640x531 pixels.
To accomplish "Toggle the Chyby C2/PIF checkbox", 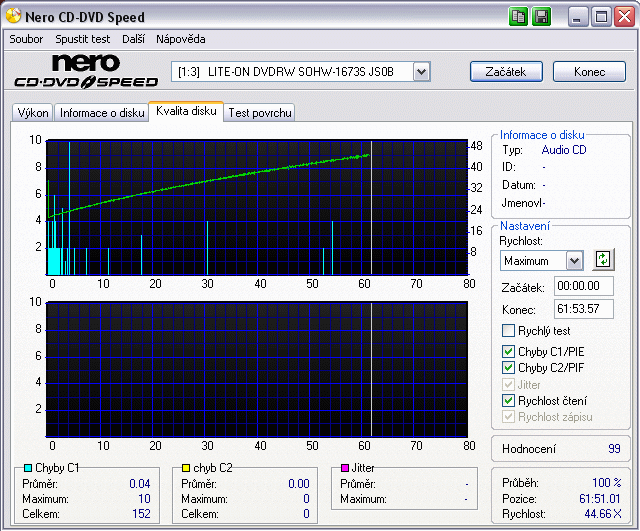I will point(508,368).
